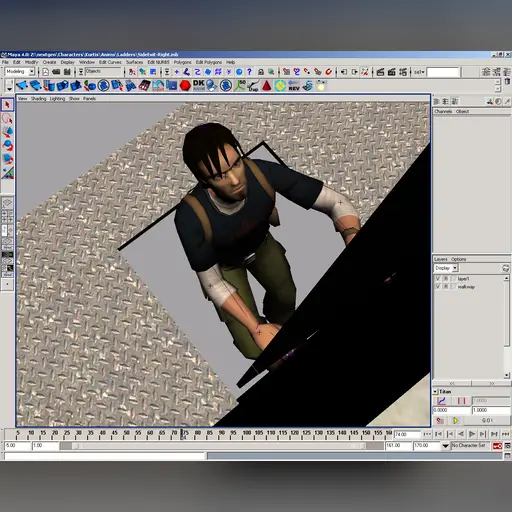Click the trash can shelf icon
The image size is (512, 512).
(x=507, y=82)
